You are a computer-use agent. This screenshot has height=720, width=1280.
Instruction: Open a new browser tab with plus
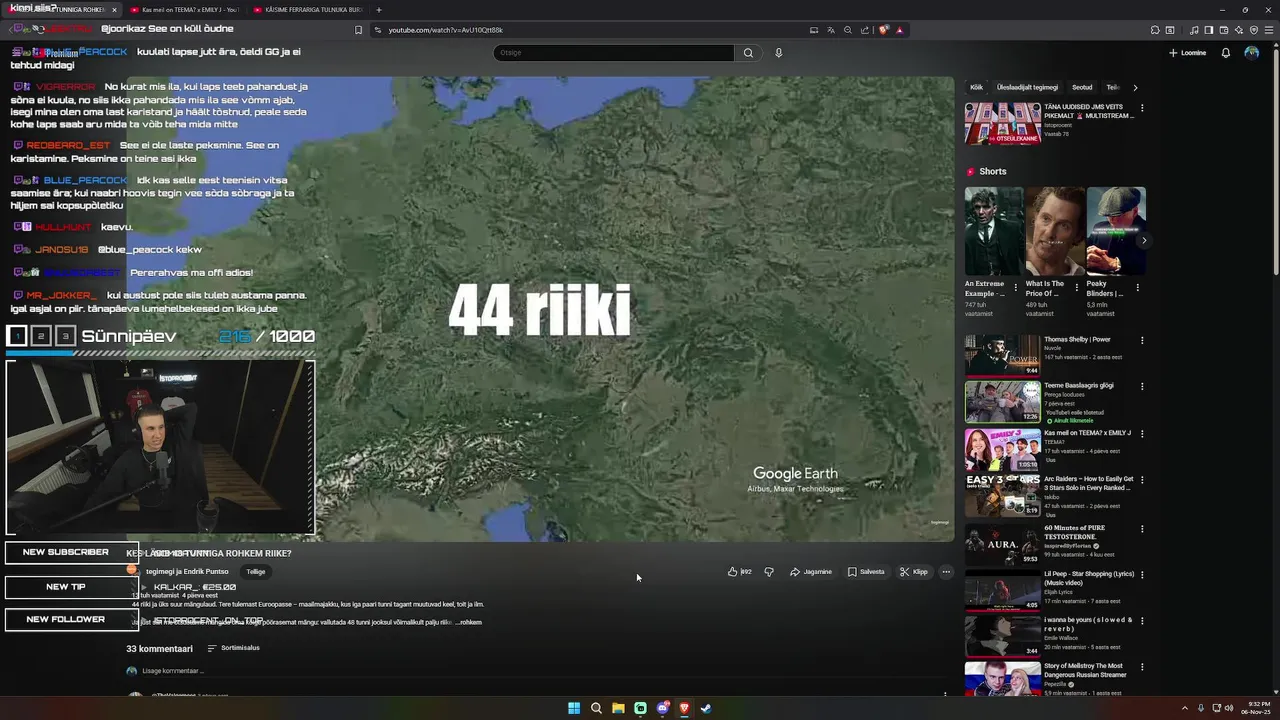pos(379,10)
